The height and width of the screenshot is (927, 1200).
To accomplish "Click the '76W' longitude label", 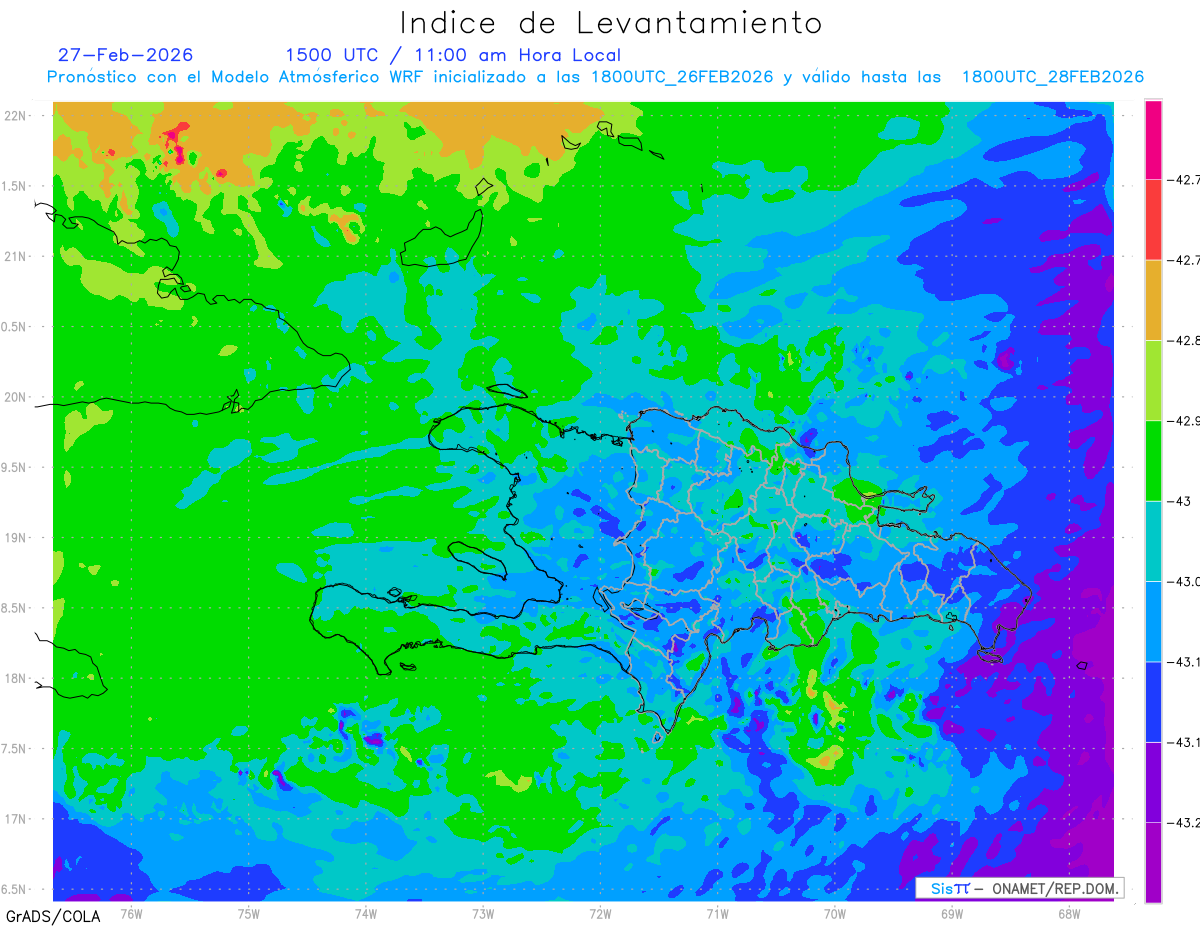I will coord(131,913).
